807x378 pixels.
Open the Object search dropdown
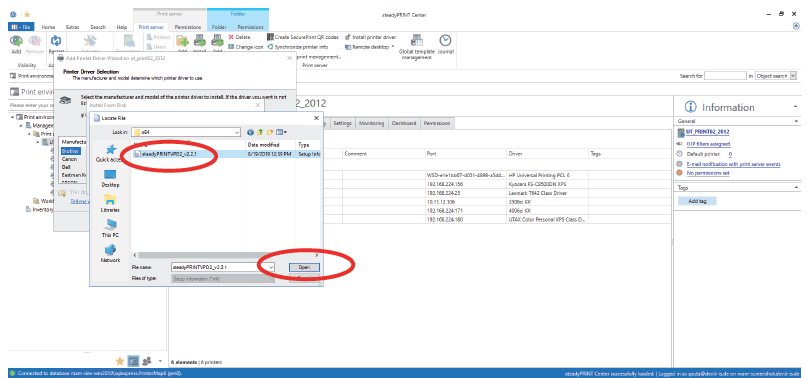(793, 76)
